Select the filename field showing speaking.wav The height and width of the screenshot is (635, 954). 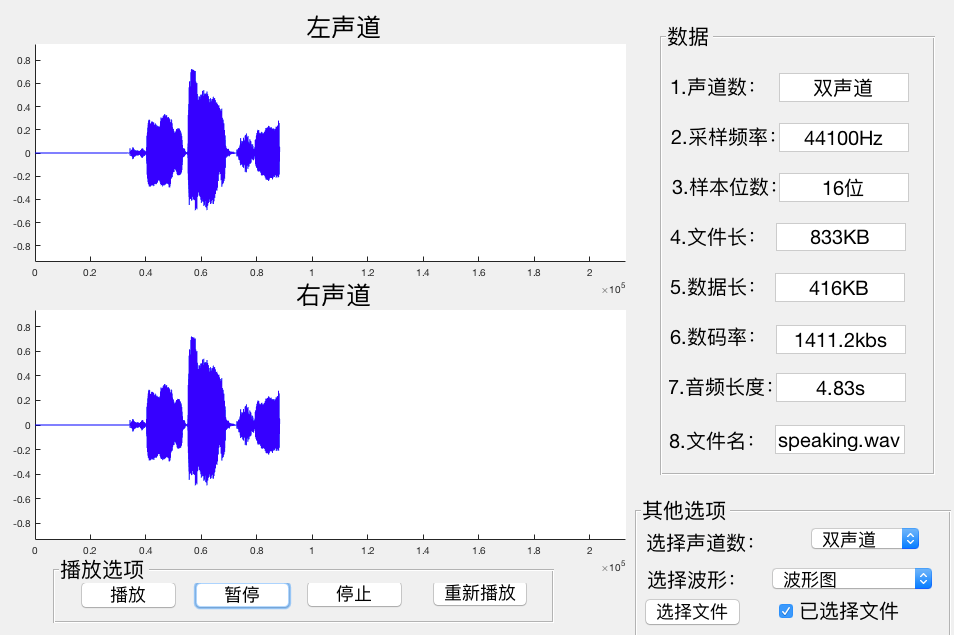[839, 439]
